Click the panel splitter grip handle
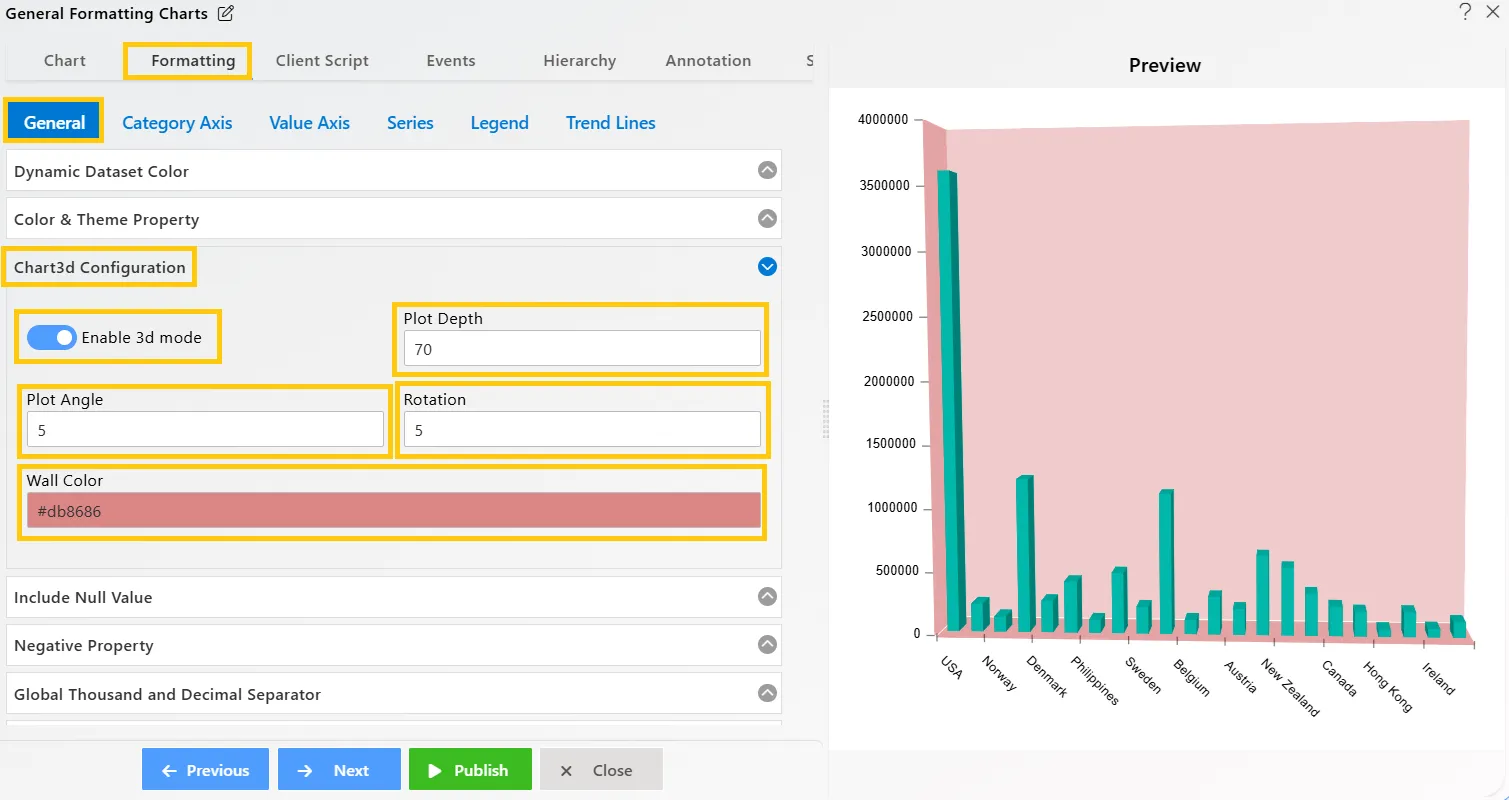 coord(826,419)
